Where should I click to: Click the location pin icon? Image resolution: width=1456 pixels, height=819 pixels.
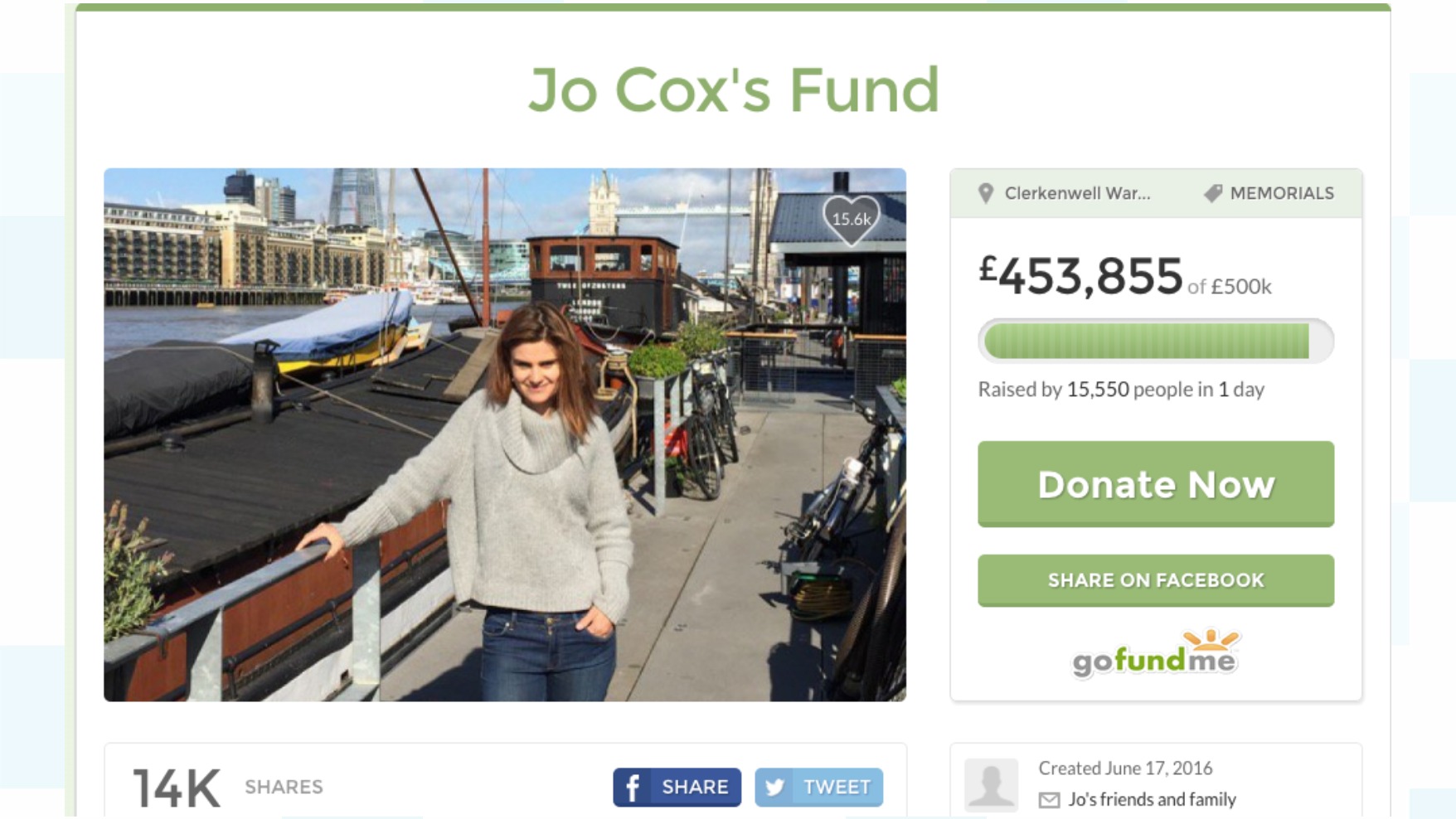coord(986,193)
